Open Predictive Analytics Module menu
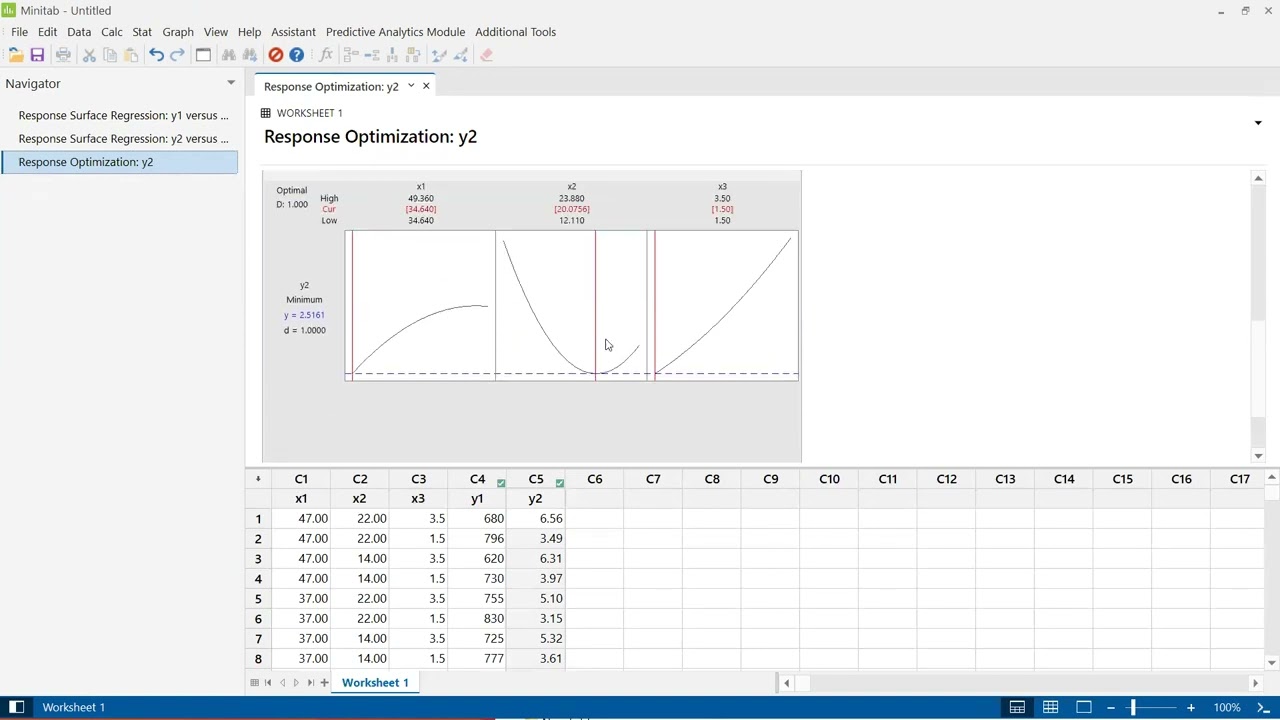 tap(395, 32)
